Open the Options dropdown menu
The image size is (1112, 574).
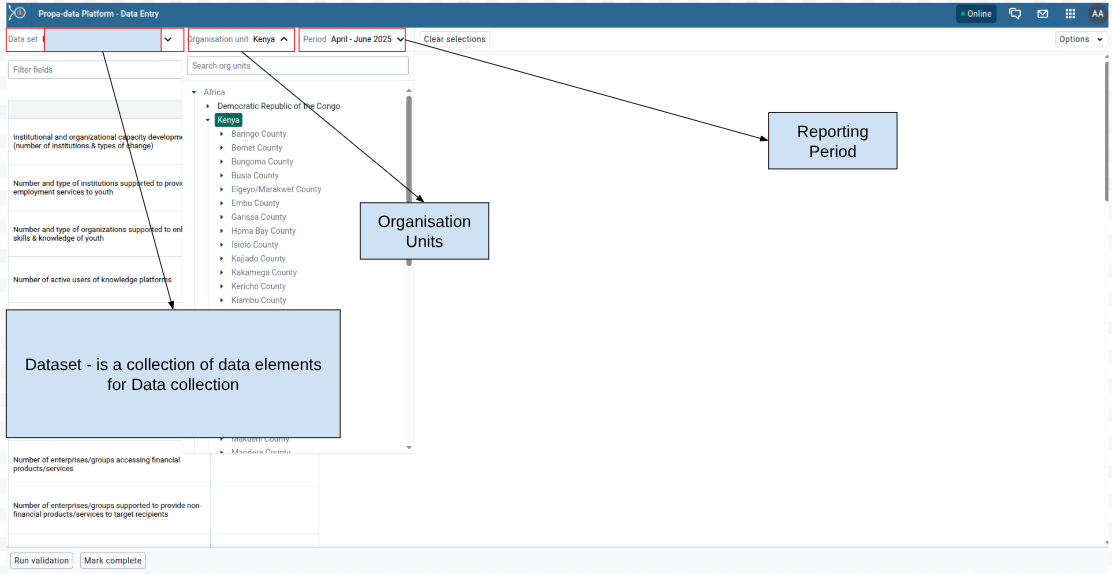click(x=1081, y=39)
